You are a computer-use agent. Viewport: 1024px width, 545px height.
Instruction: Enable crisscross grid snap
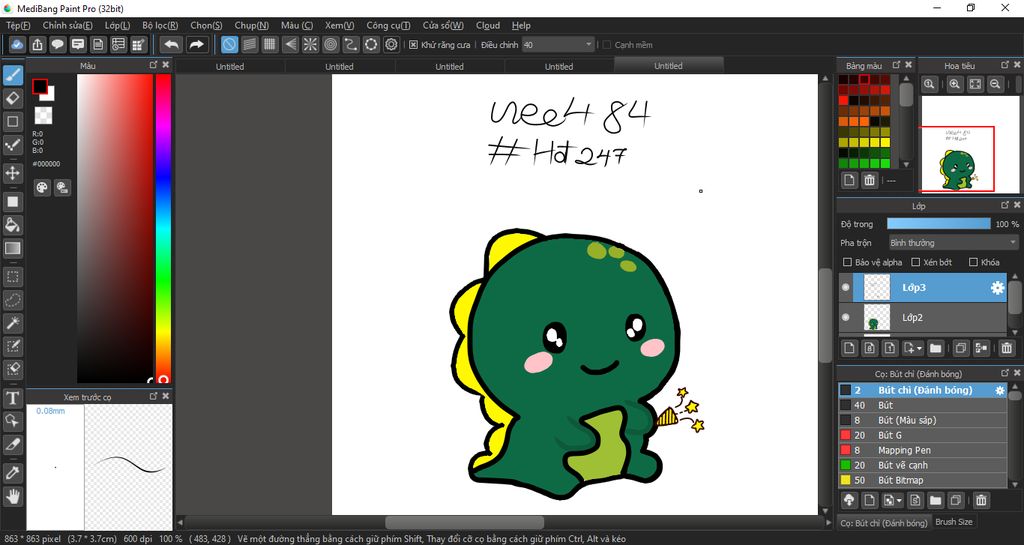tap(270, 44)
